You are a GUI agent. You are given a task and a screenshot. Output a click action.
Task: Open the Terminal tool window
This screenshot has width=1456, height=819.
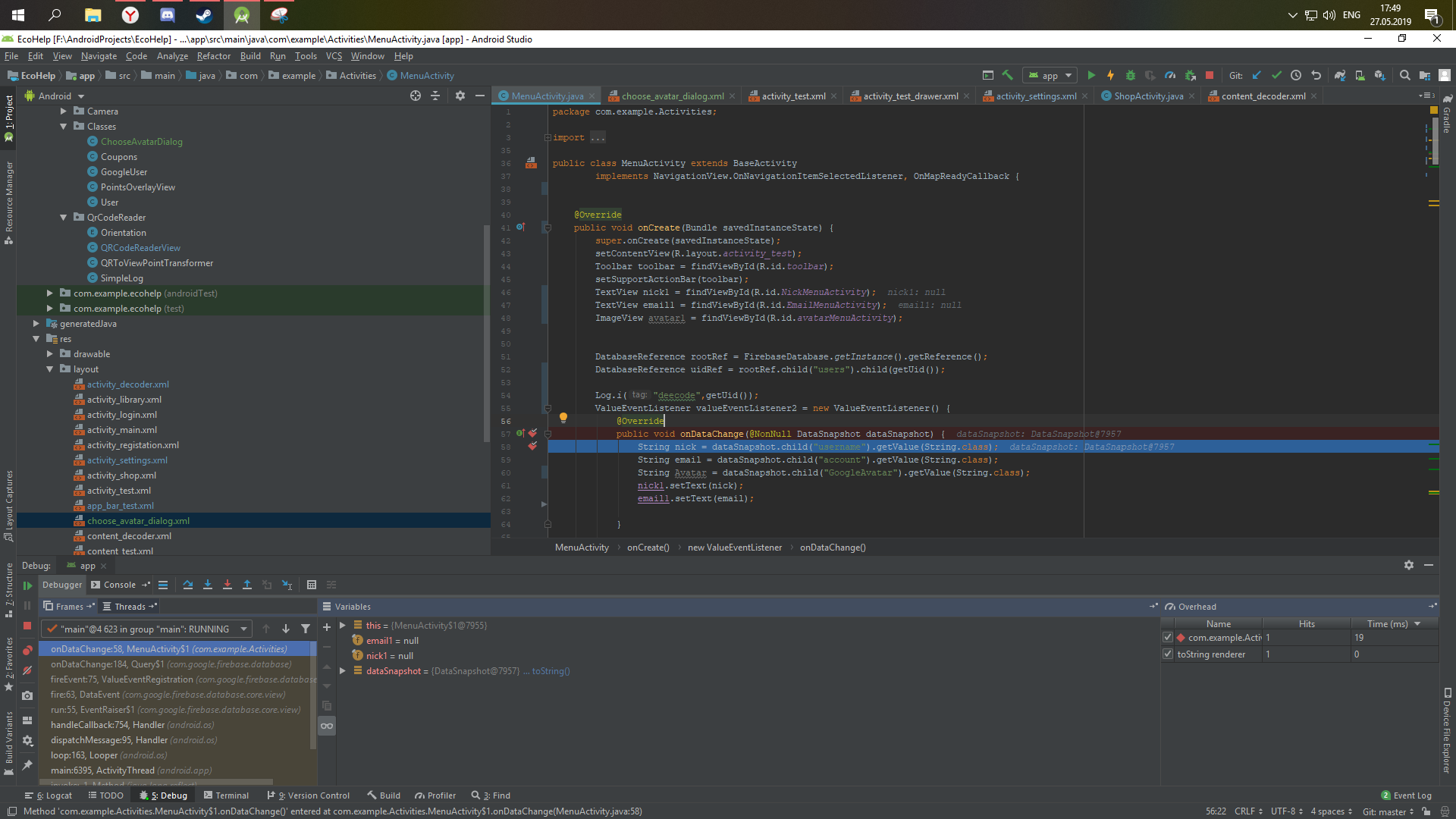226,795
